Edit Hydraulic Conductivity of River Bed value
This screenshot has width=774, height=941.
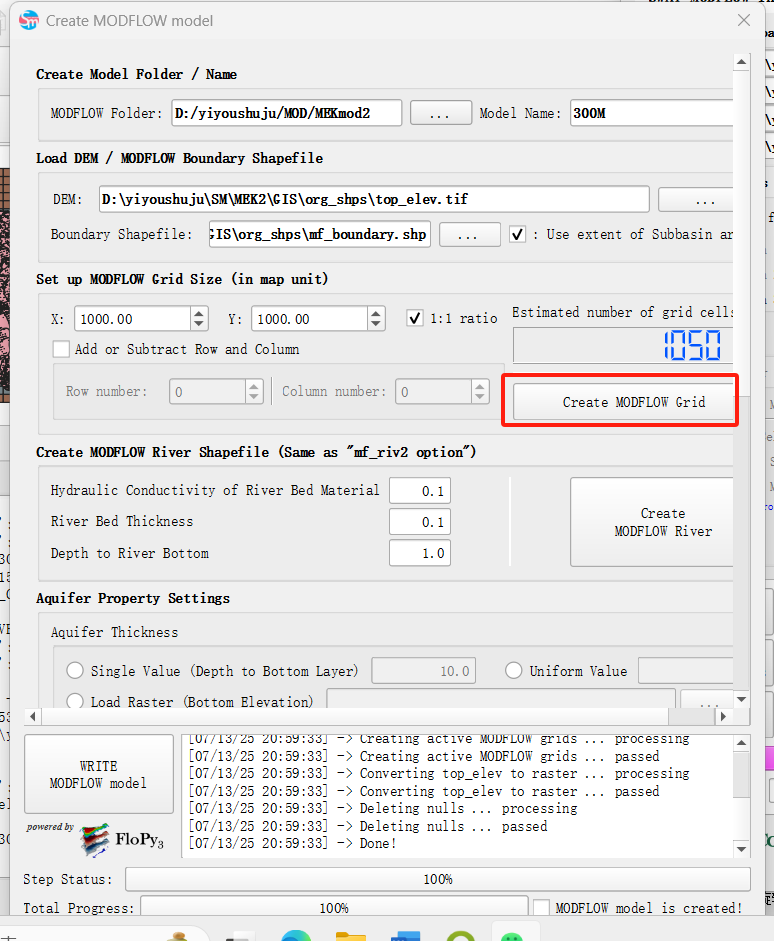(420, 491)
